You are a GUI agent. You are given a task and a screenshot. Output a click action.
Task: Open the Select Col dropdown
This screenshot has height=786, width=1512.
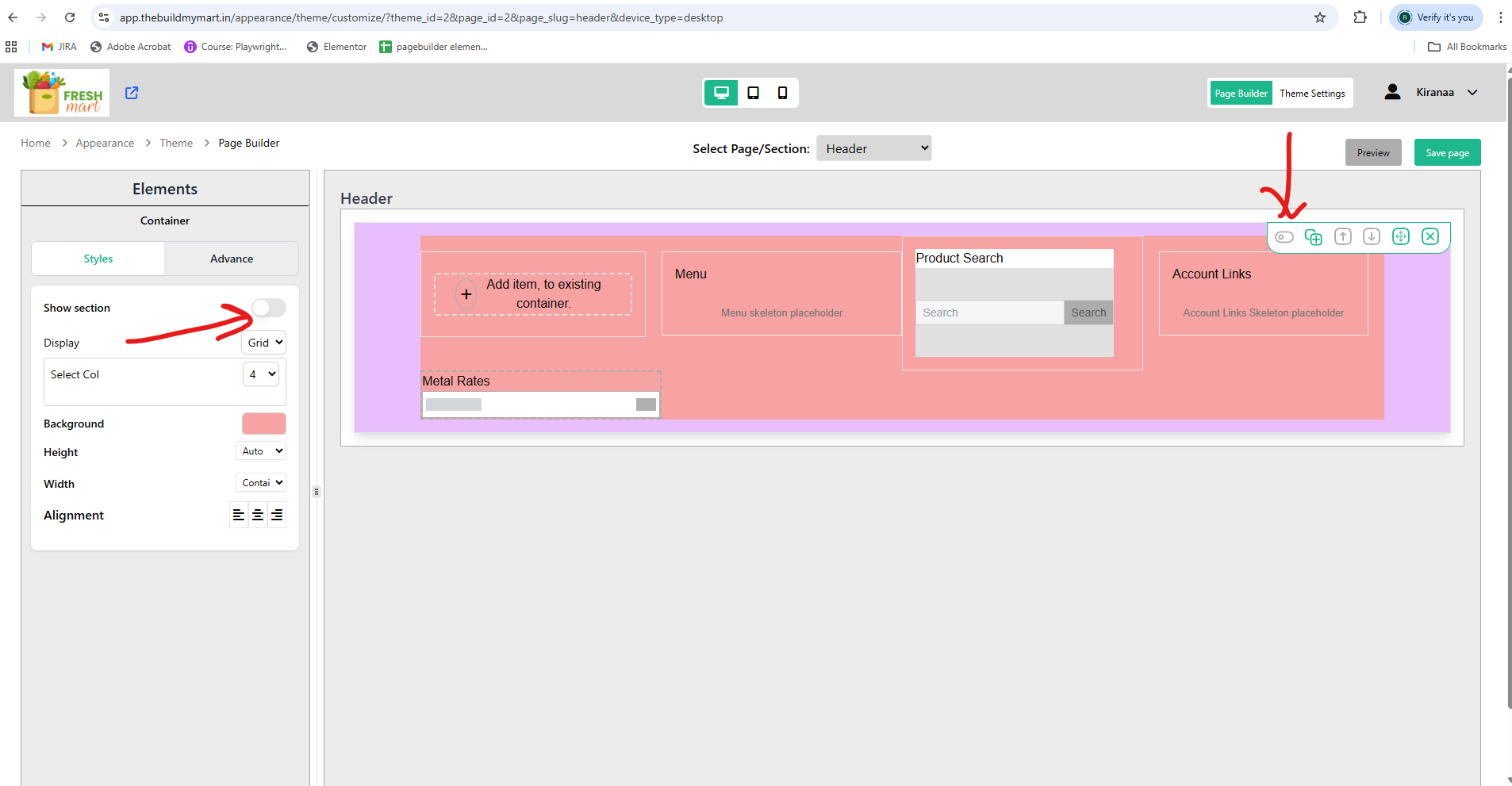(261, 374)
